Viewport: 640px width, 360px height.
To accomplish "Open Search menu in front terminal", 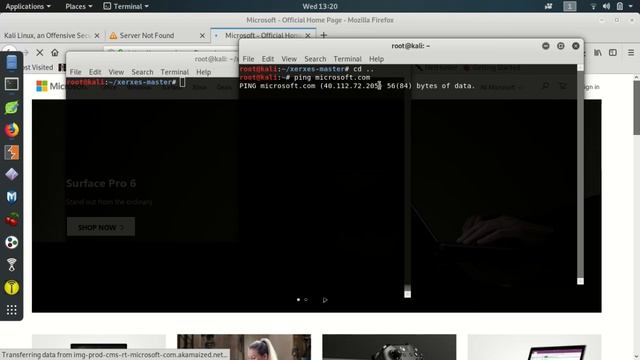I will [x=315, y=59].
